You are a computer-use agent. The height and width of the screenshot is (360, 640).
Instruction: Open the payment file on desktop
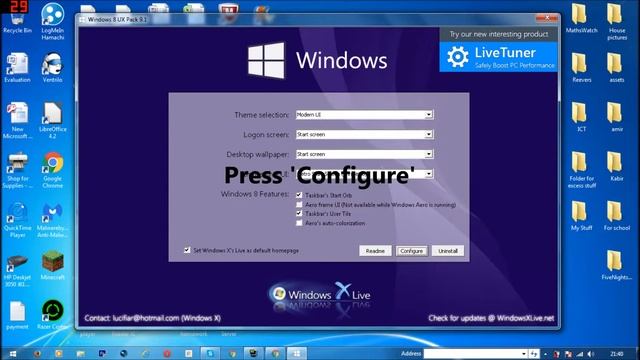pos(17,315)
